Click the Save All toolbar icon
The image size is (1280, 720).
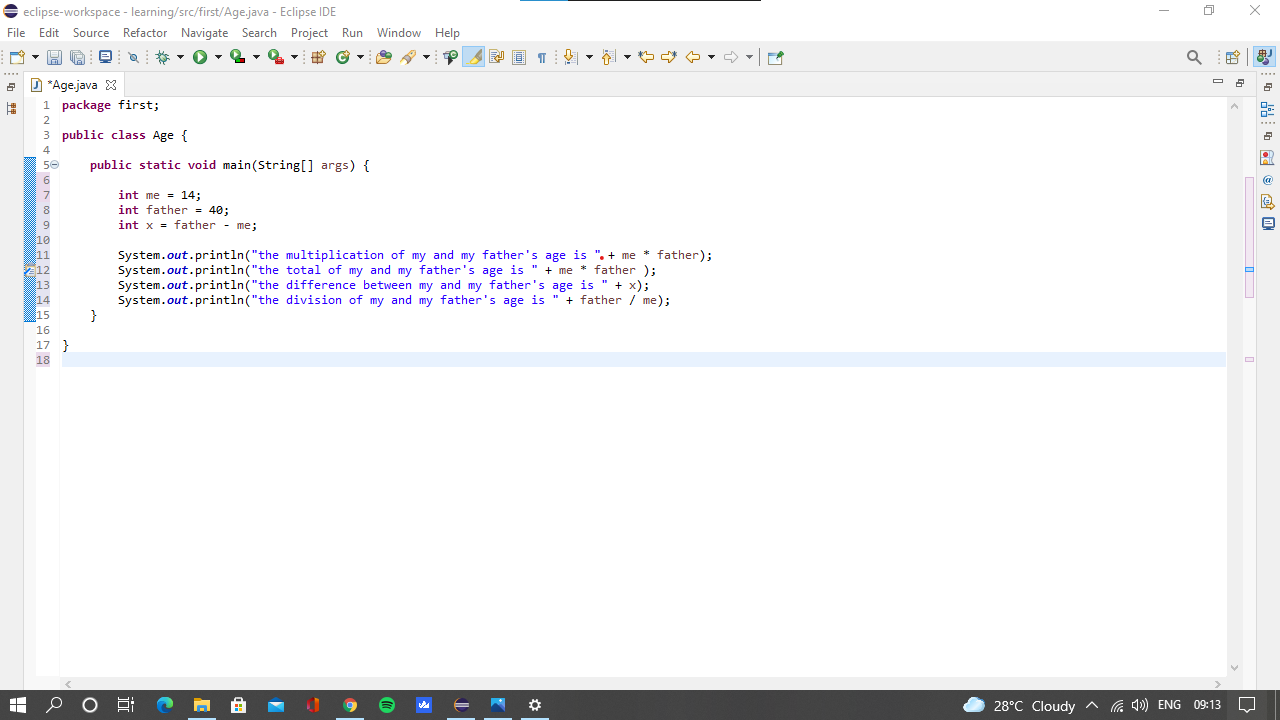pyautogui.click(x=77, y=57)
